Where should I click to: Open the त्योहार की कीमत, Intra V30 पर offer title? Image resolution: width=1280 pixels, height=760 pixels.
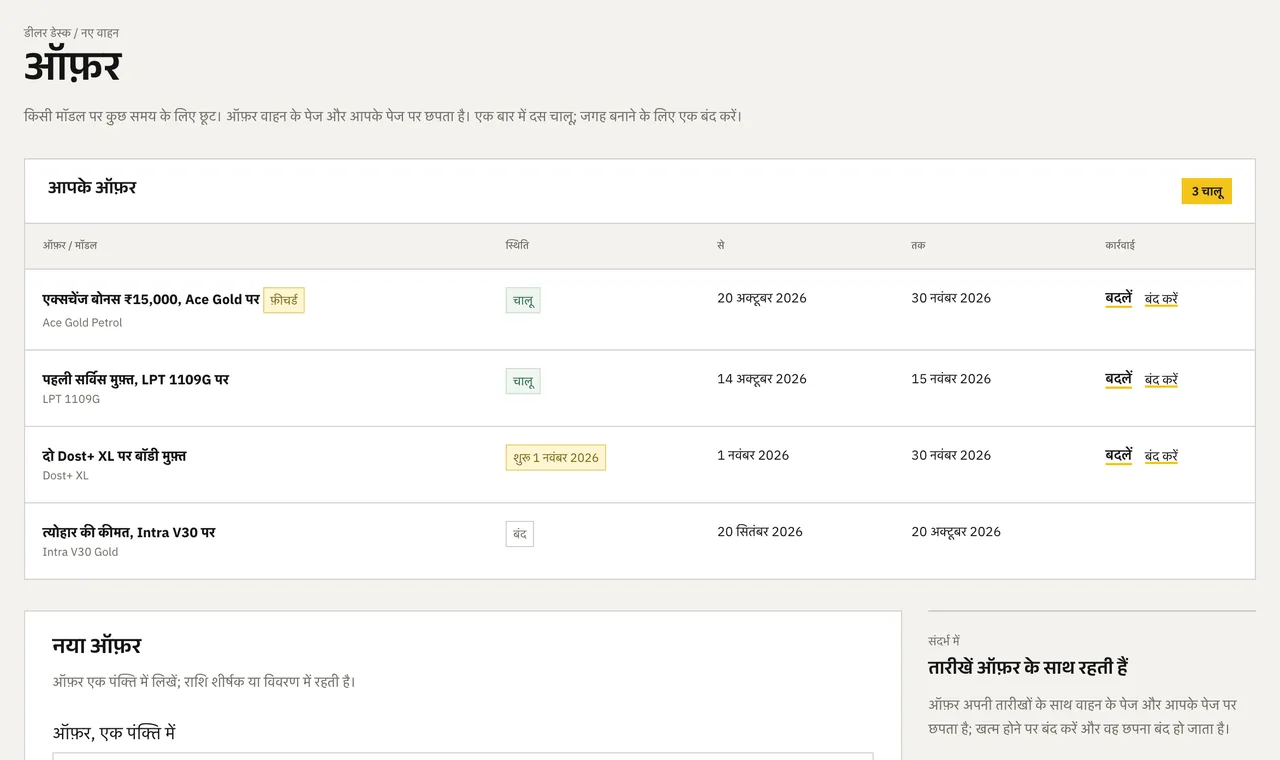click(x=129, y=532)
